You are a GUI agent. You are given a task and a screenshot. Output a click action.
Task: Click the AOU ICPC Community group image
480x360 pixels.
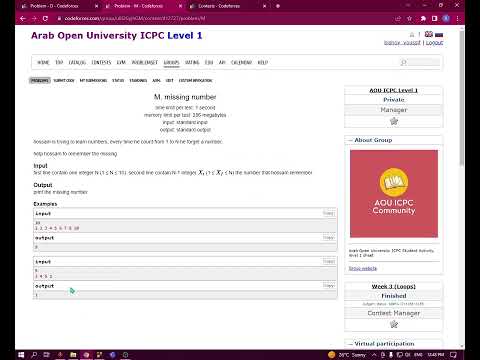pyautogui.click(x=394, y=194)
